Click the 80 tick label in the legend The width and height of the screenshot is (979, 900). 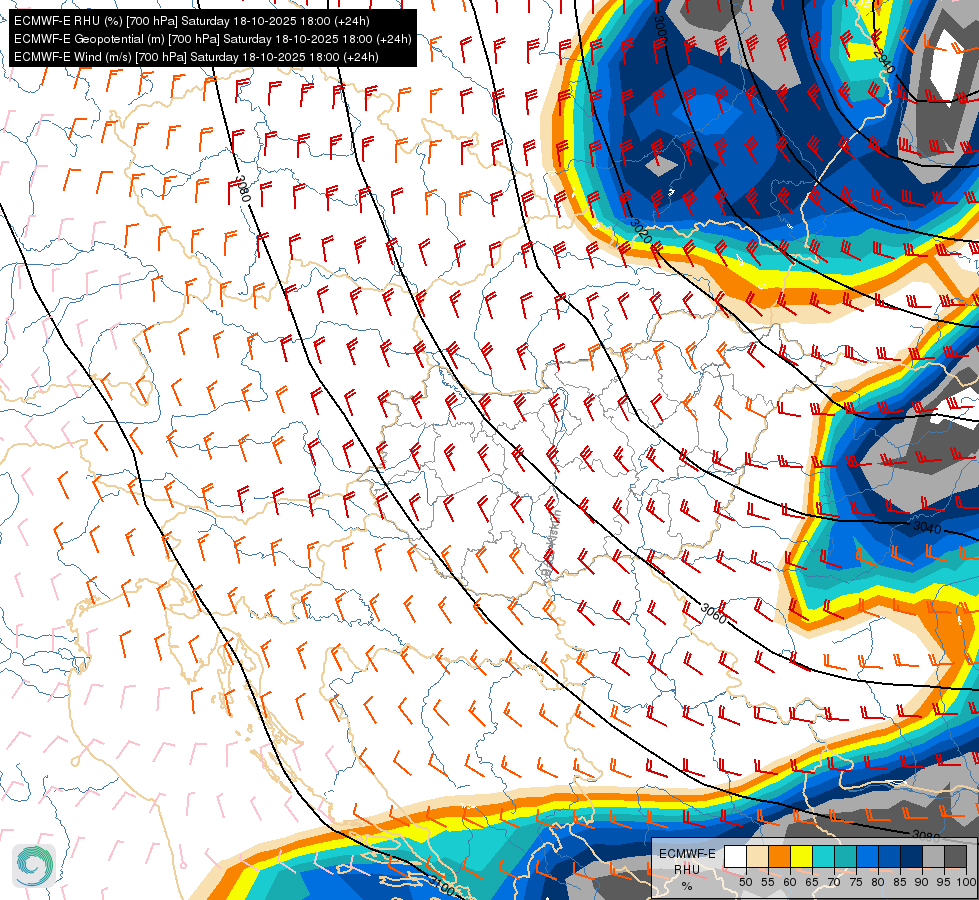point(878,882)
